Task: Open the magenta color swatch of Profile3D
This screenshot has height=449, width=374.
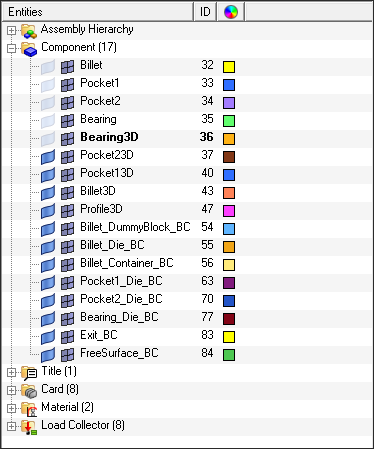Action: (229, 211)
